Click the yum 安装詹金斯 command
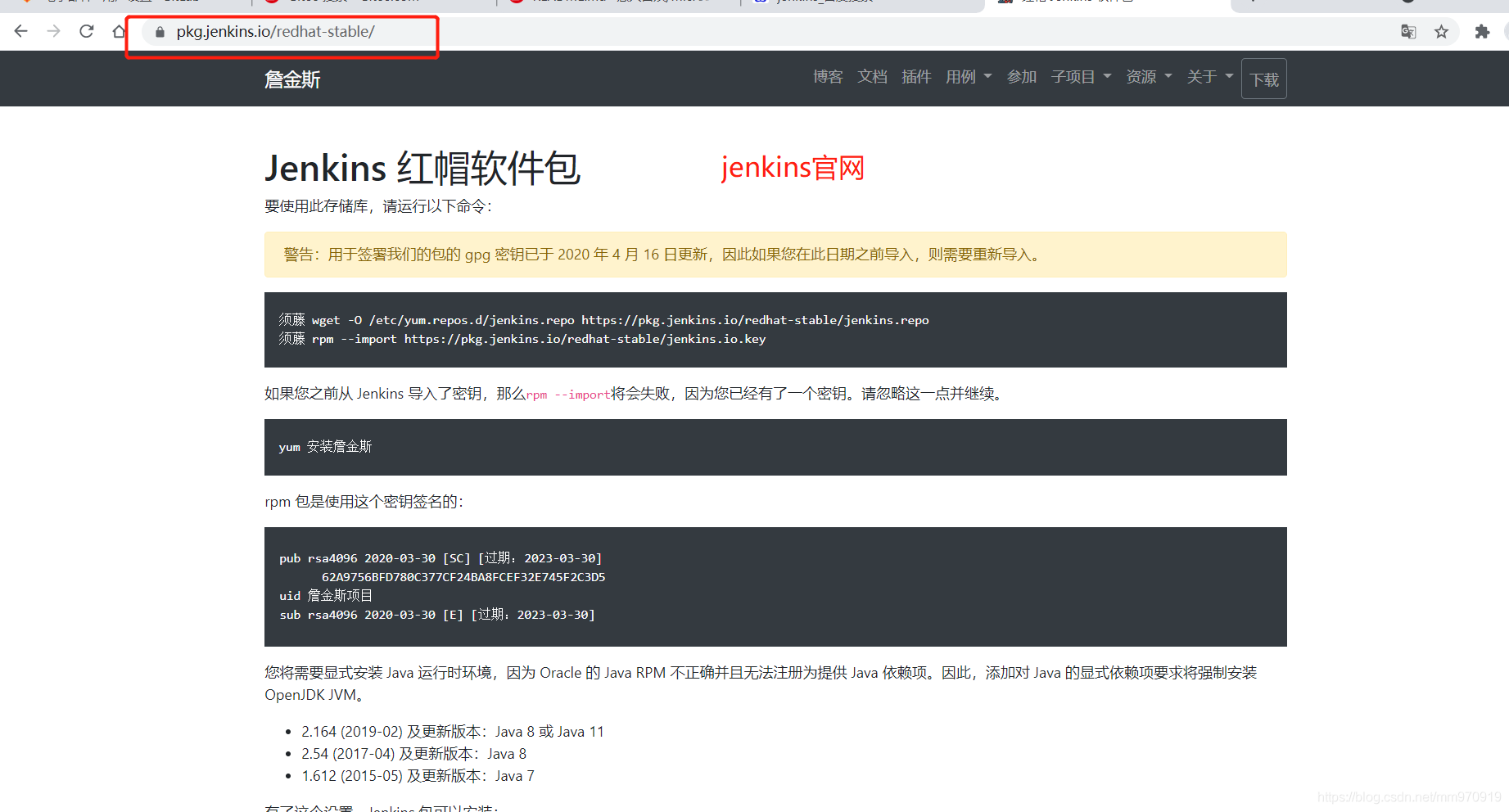 click(x=325, y=447)
